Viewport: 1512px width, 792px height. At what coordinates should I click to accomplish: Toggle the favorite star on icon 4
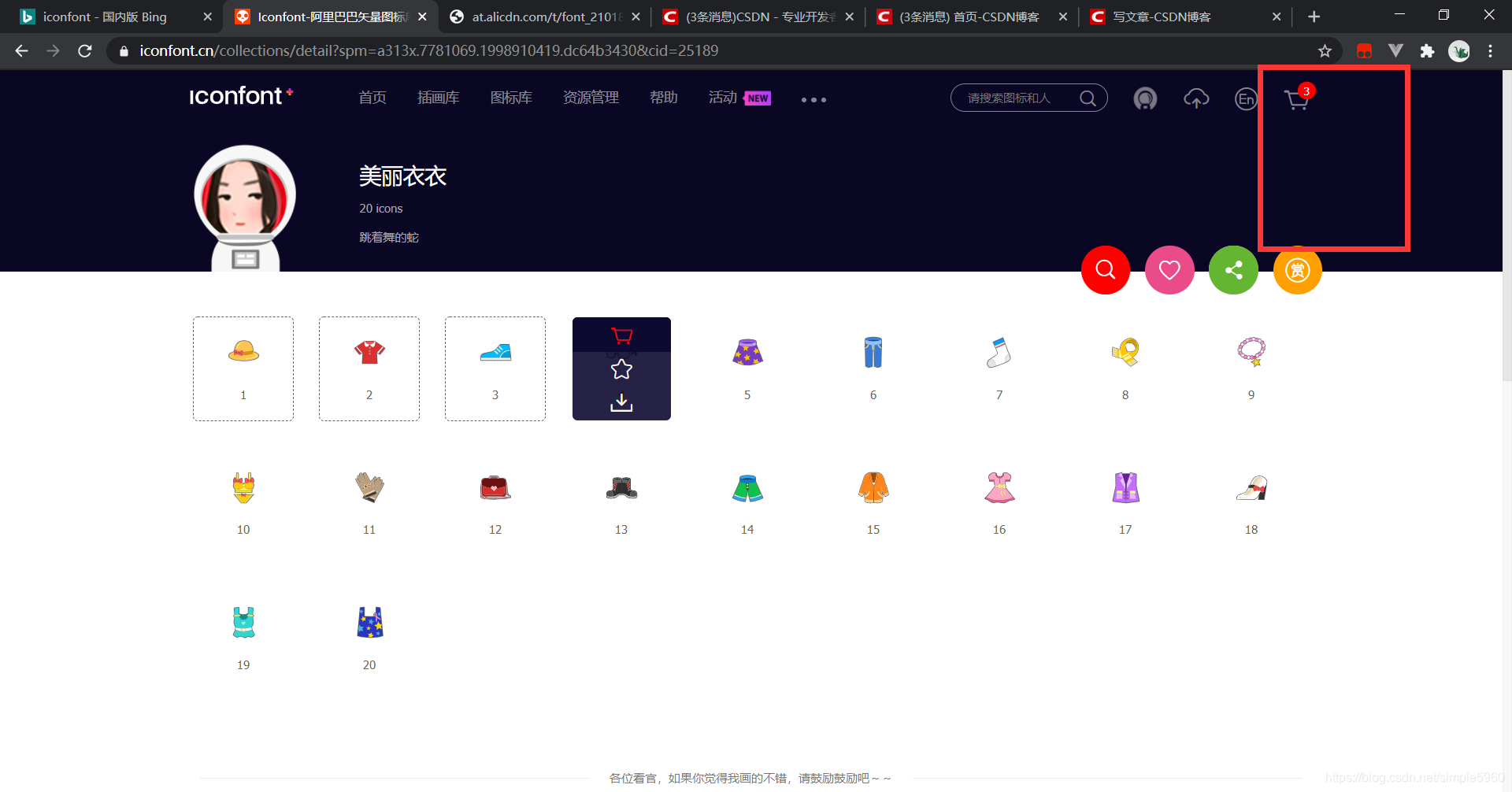pos(621,368)
